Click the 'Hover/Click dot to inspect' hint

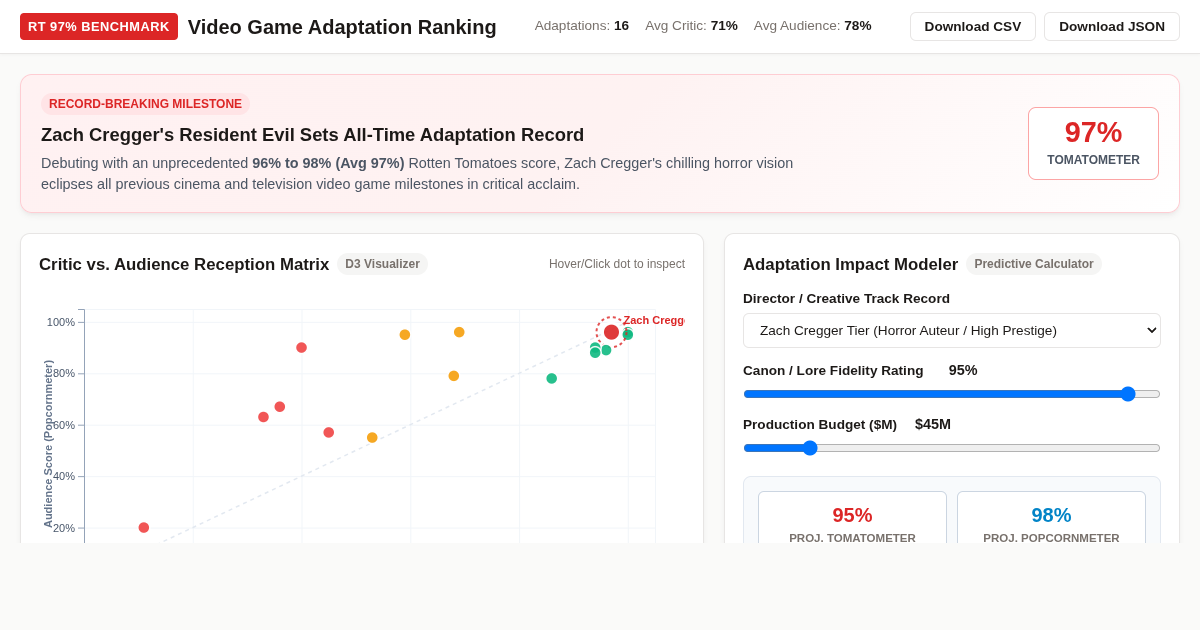617,264
